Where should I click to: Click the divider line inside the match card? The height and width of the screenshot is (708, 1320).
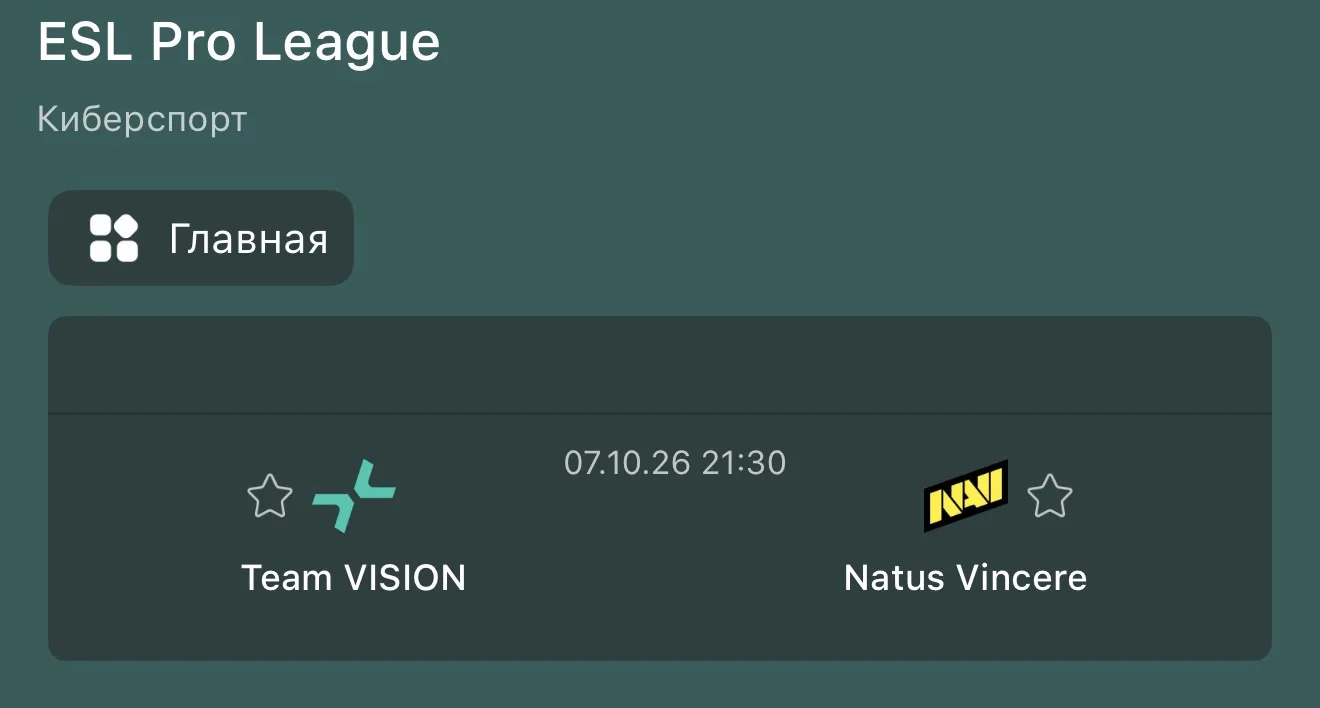point(660,413)
